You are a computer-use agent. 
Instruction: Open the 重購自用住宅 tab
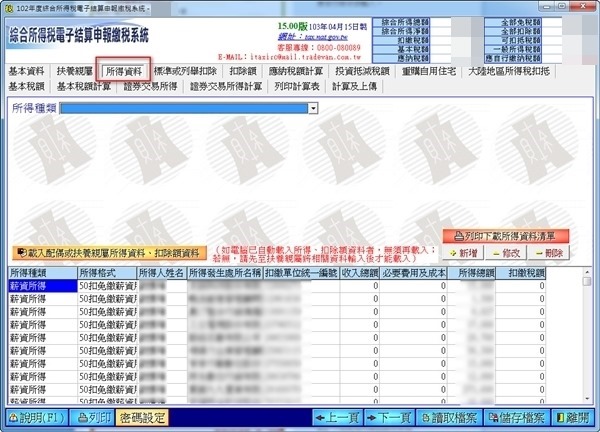(429, 71)
